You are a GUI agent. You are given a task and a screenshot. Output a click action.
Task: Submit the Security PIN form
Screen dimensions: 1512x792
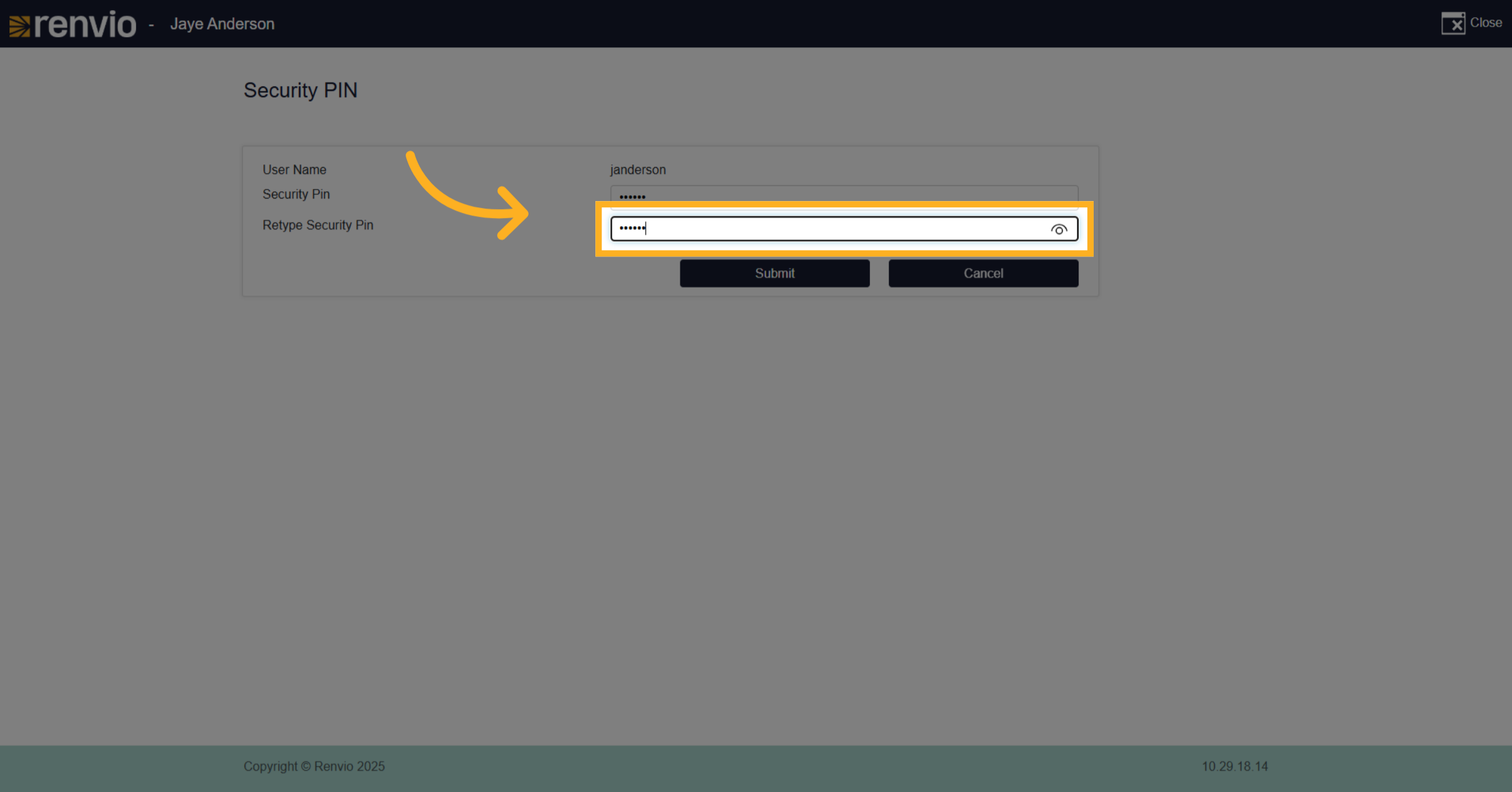click(x=775, y=273)
